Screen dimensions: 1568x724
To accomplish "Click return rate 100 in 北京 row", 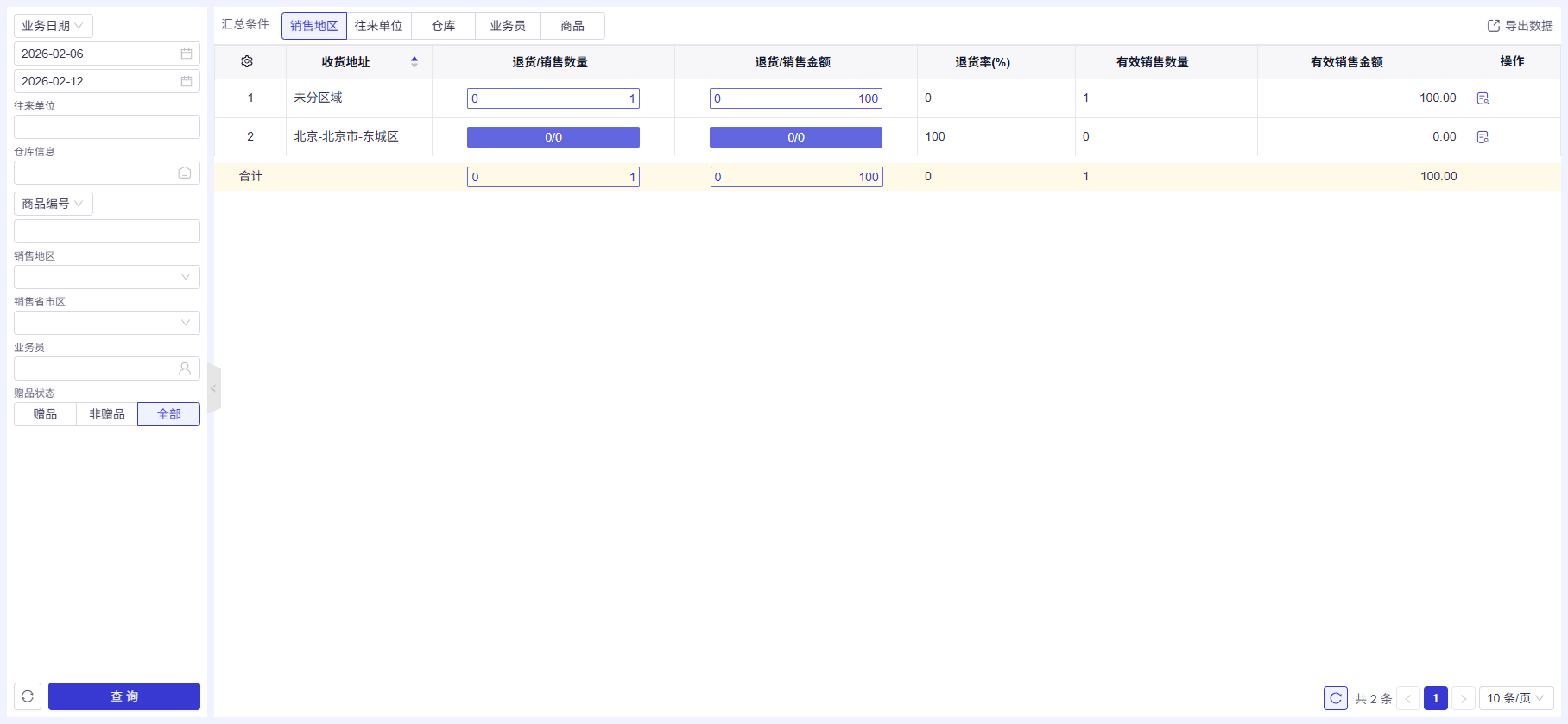I will coord(935,136).
